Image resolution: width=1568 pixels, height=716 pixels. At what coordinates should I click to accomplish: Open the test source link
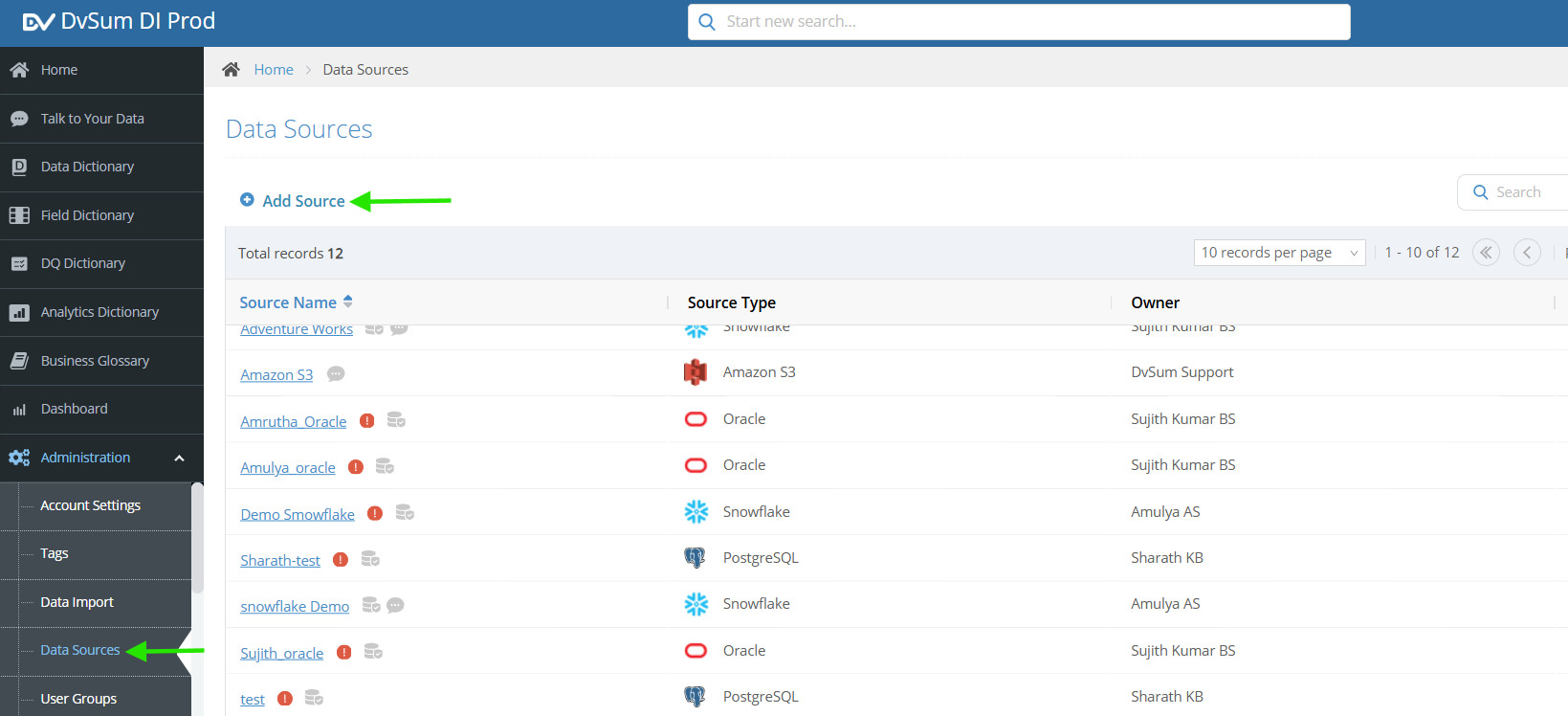tap(253, 700)
